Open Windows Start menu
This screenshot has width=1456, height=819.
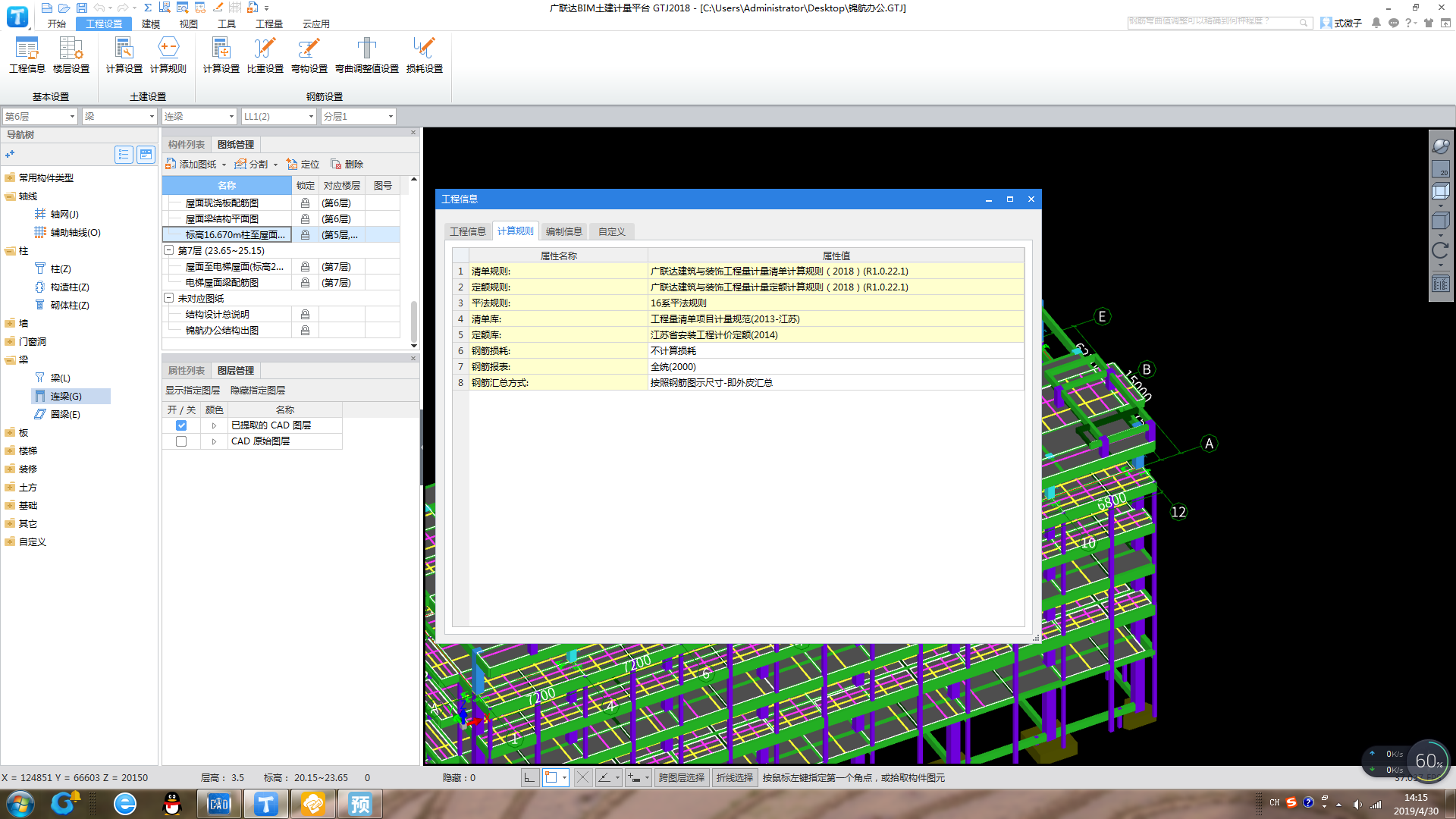(x=20, y=804)
